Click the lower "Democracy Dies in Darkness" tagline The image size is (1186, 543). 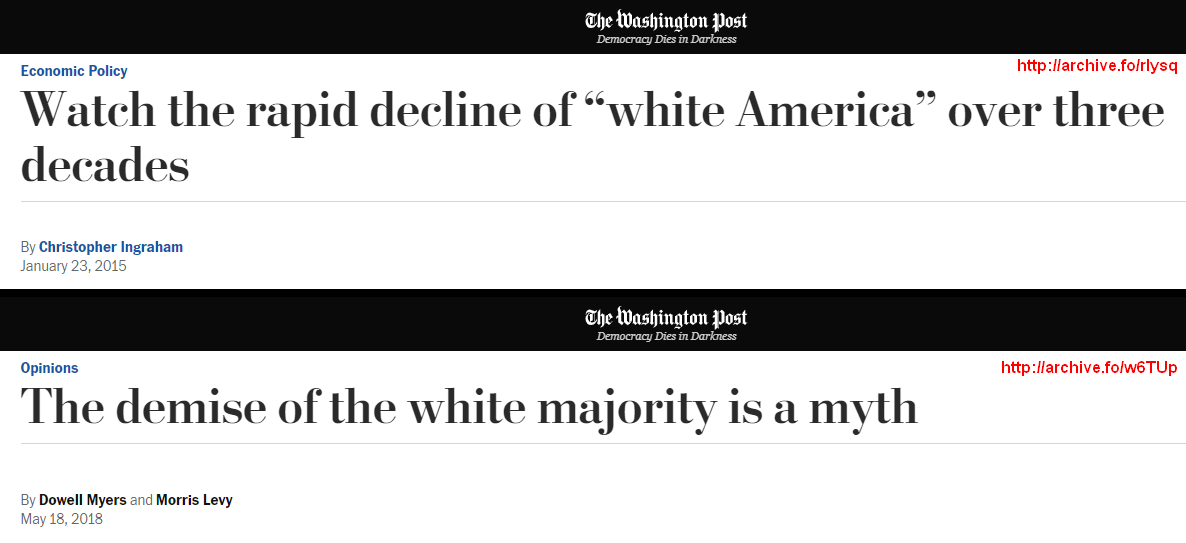666,337
